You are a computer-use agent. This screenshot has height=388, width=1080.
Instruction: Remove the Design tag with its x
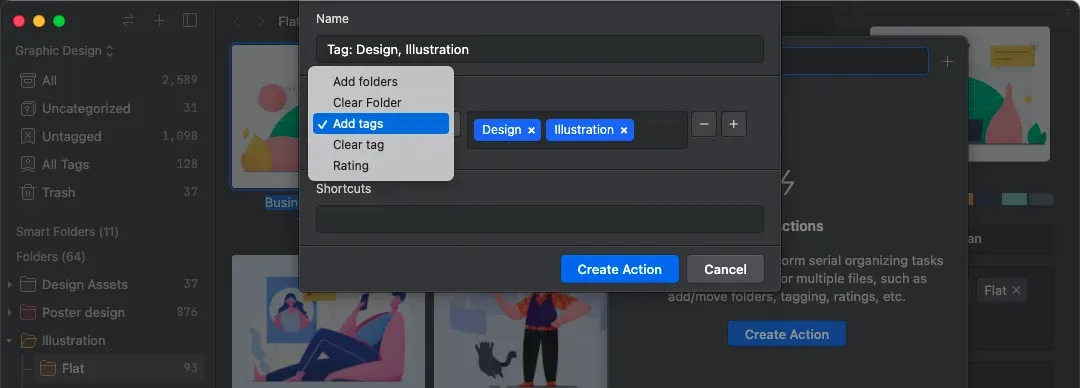point(531,130)
